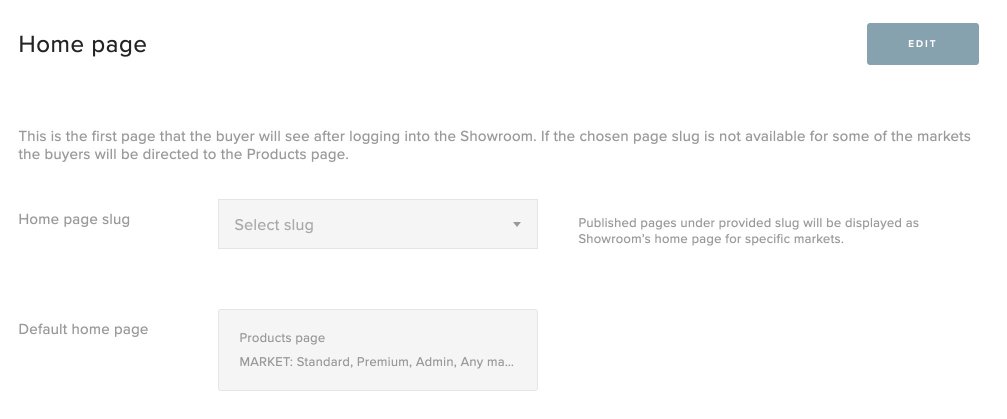Image resolution: width=1007 pixels, height=419 pixels.
Task: Click the directed to Products page sentence
Action: (183, 155)
